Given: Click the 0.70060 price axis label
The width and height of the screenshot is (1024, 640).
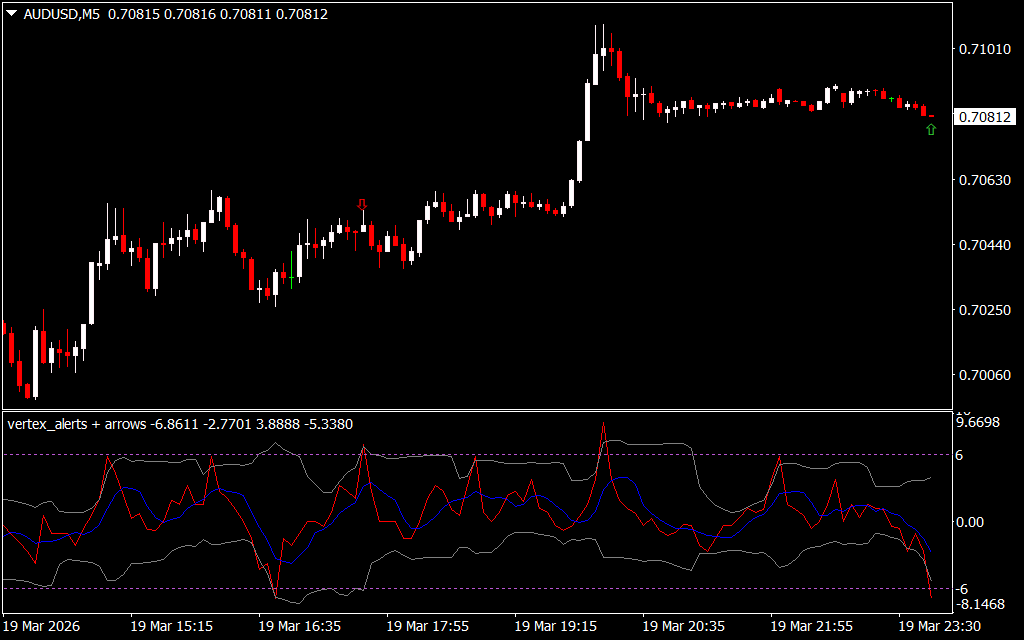Looking at the screenshot, I should coord(983,375).
